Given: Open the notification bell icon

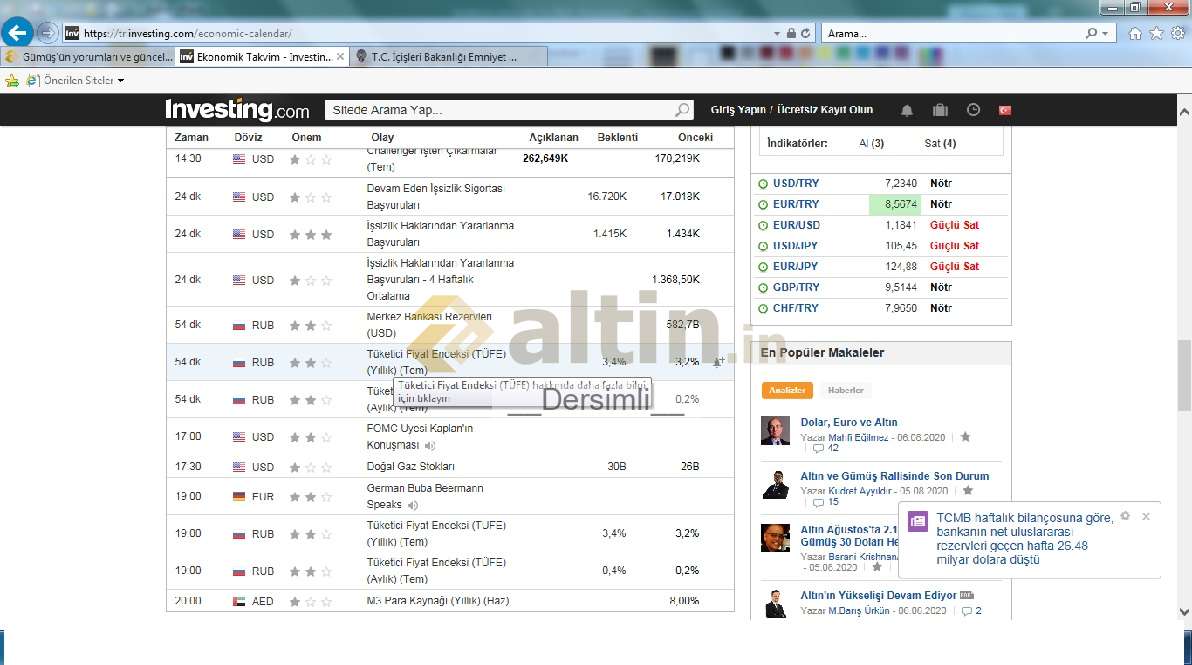Looking at the screenshot, I should 907,110.
